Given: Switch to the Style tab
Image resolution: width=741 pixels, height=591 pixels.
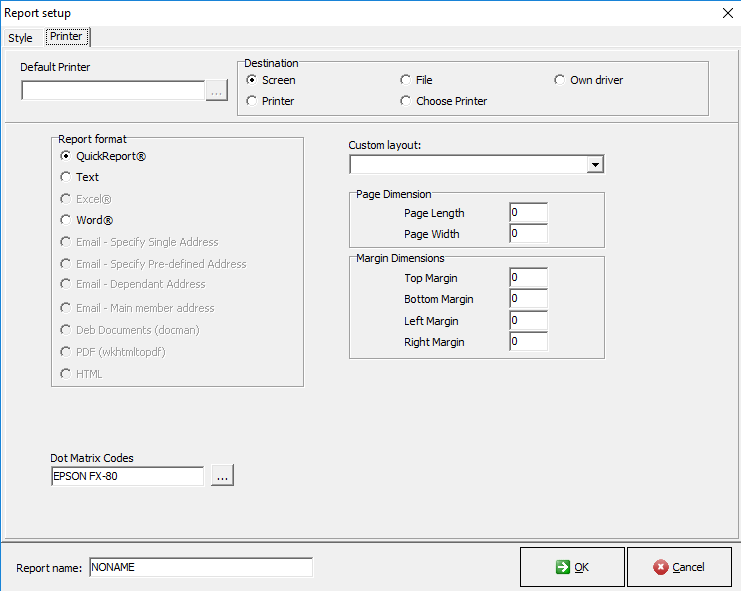Looking at the screenshot, I should click(20, 38).
